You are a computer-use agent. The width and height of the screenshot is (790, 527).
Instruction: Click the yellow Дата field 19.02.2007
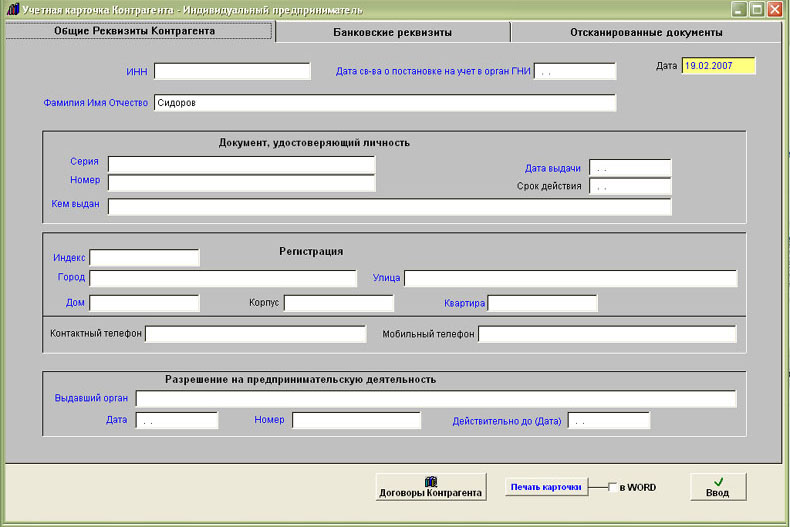718,66
